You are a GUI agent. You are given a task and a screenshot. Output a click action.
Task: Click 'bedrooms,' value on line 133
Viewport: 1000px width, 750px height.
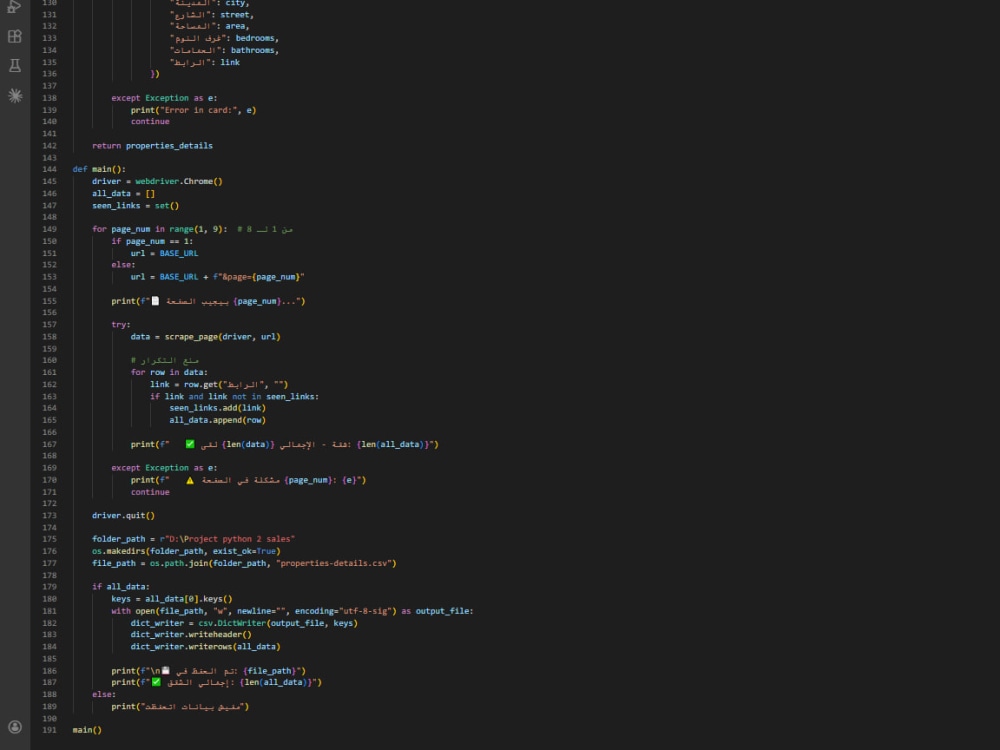(257, 38)
